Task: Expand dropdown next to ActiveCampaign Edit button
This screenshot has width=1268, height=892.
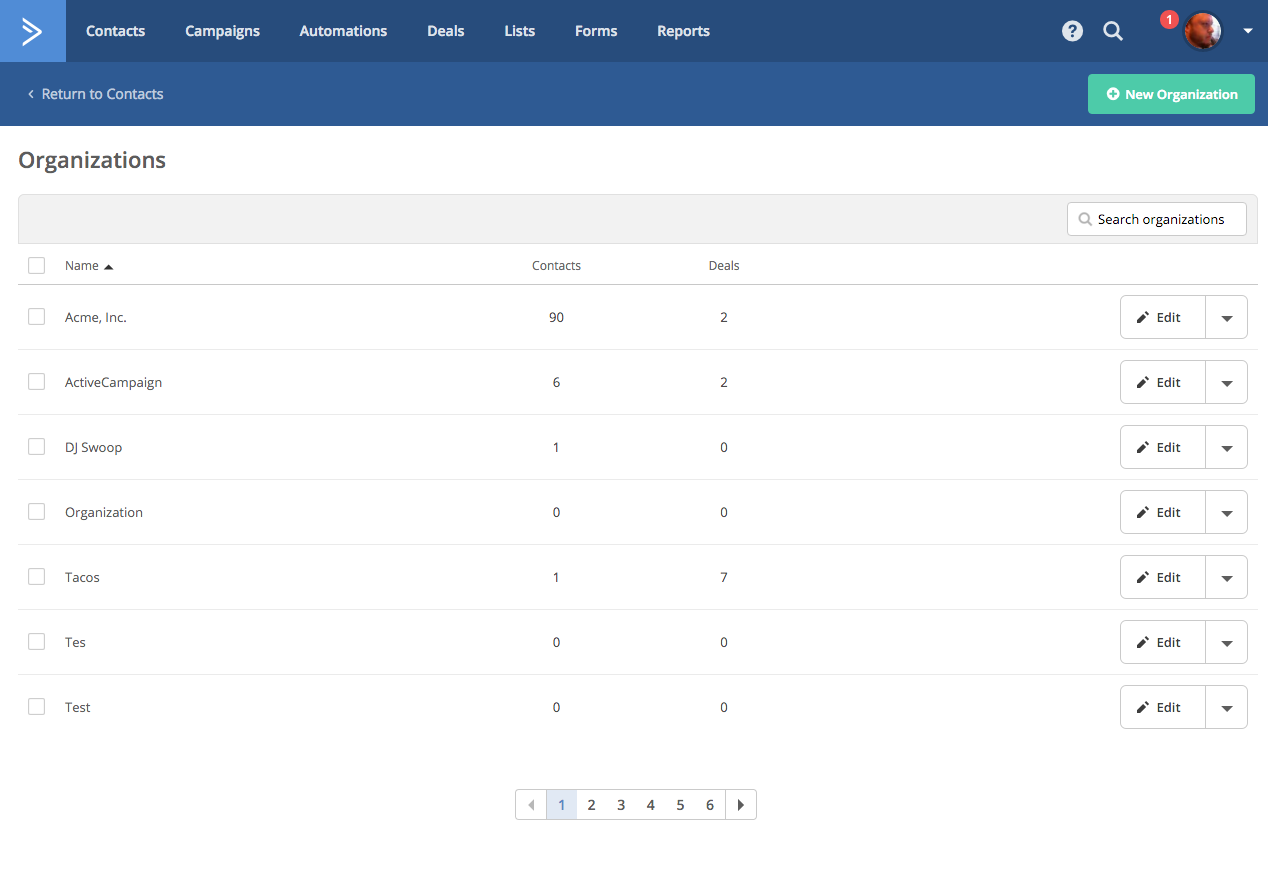Action: point(1227,383)
